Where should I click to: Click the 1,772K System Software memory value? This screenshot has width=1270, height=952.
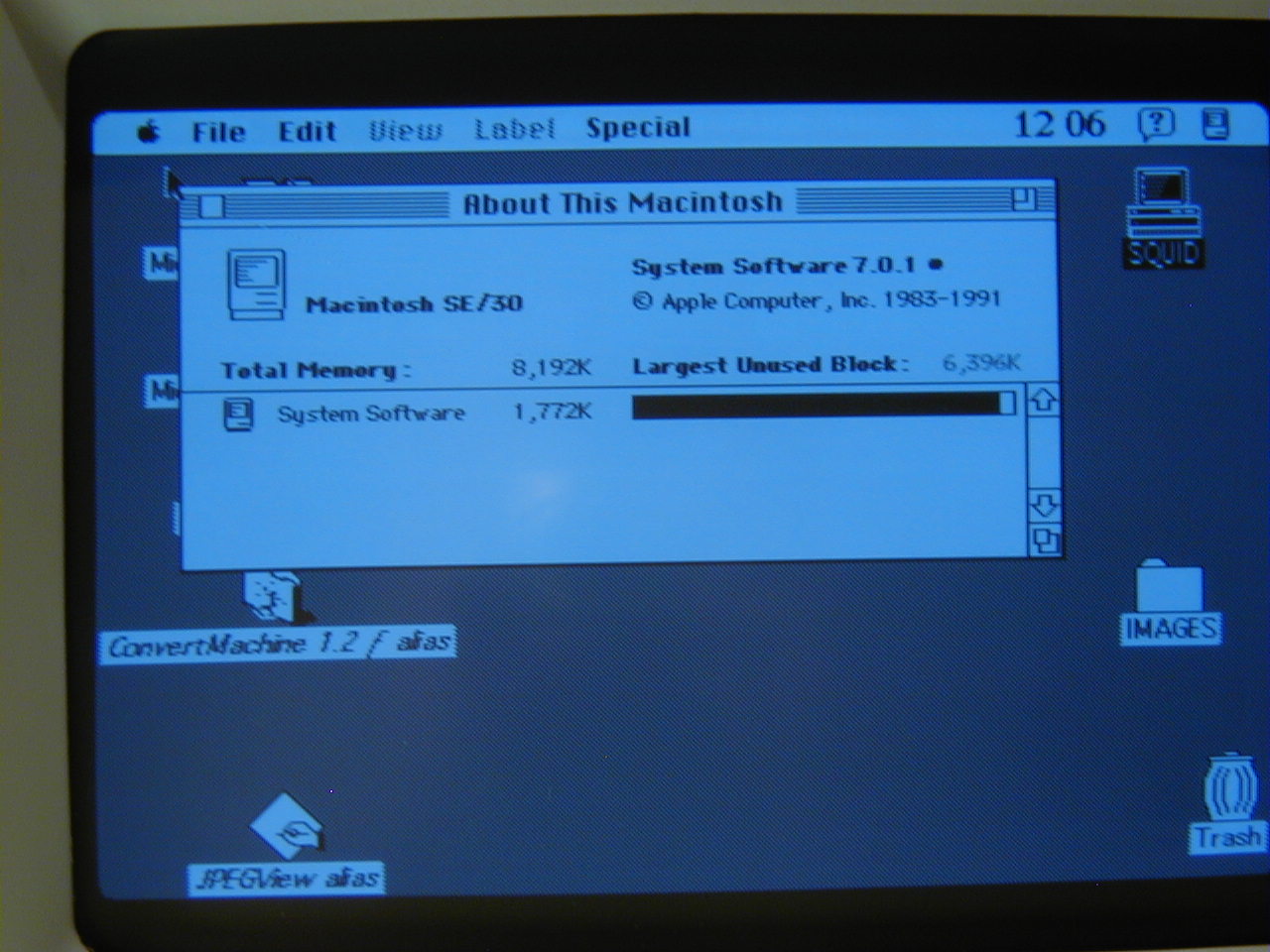tap(553, 411)
